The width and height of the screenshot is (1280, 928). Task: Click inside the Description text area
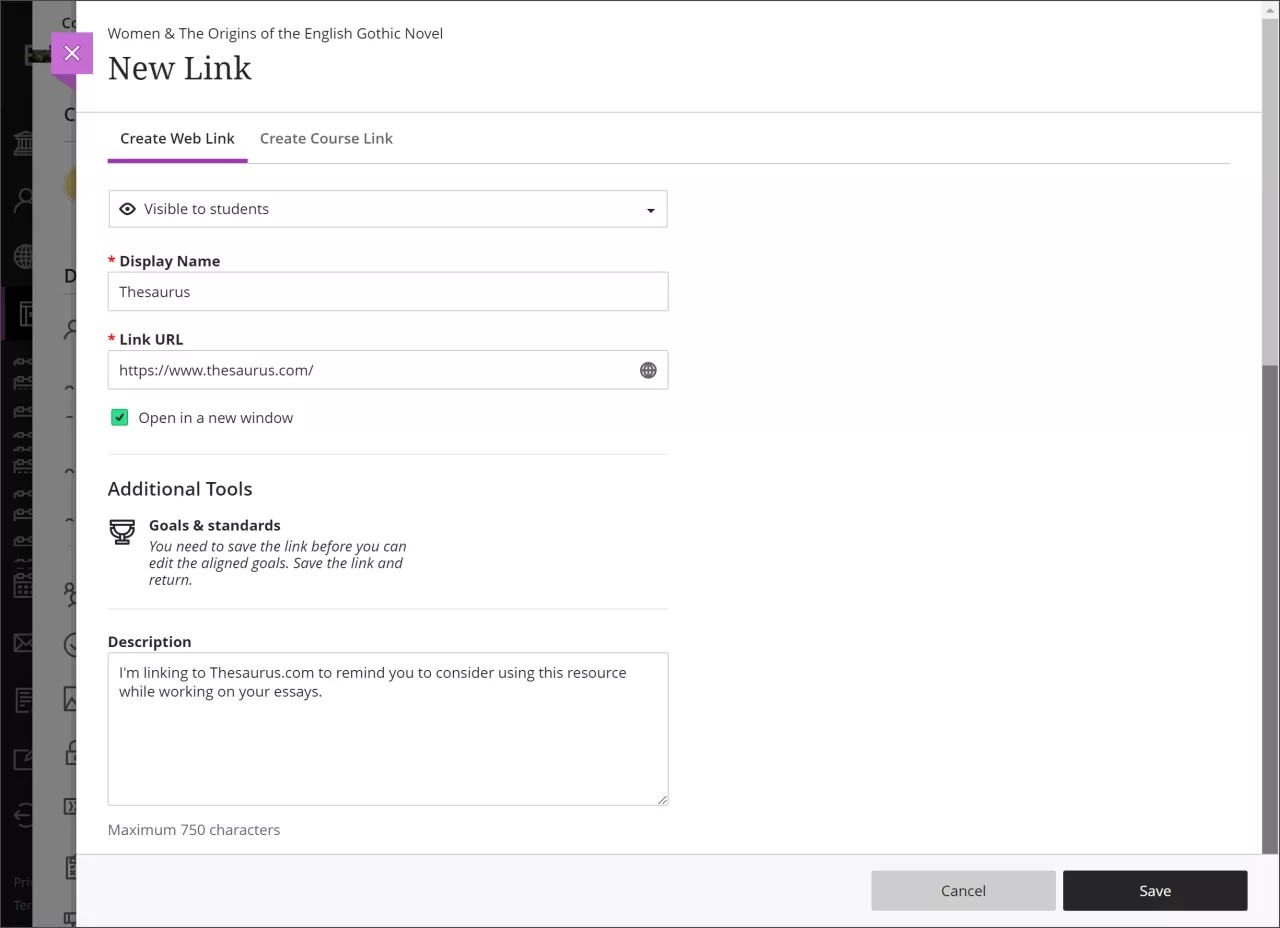click(x=388, y=729)
